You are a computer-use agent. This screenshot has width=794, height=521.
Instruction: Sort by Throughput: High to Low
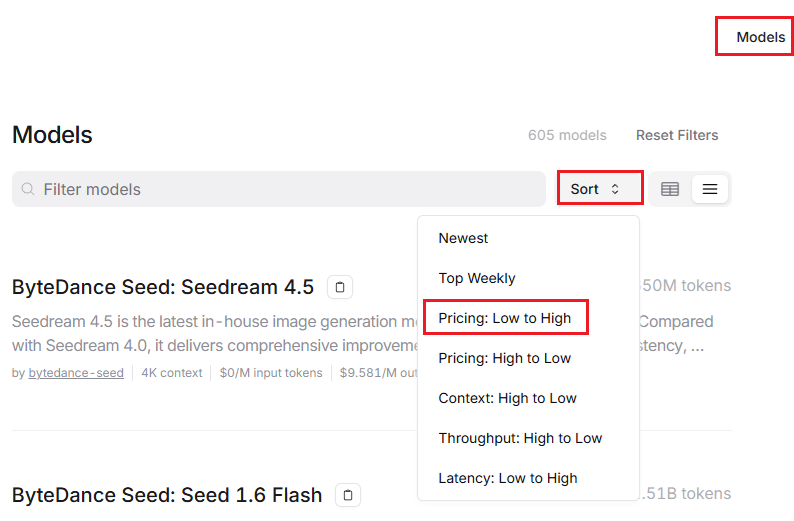[520, 438]
